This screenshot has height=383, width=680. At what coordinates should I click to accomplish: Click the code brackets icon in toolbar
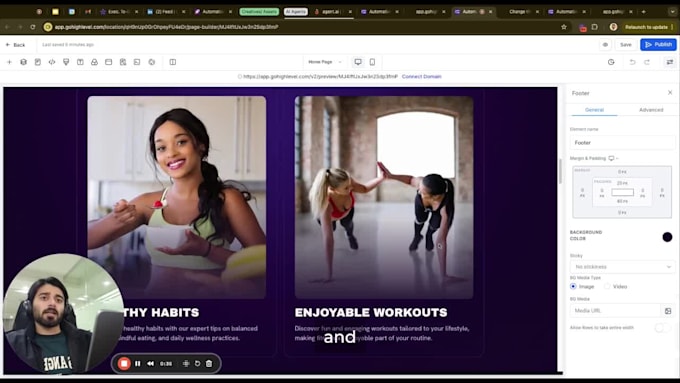(52, 62)
